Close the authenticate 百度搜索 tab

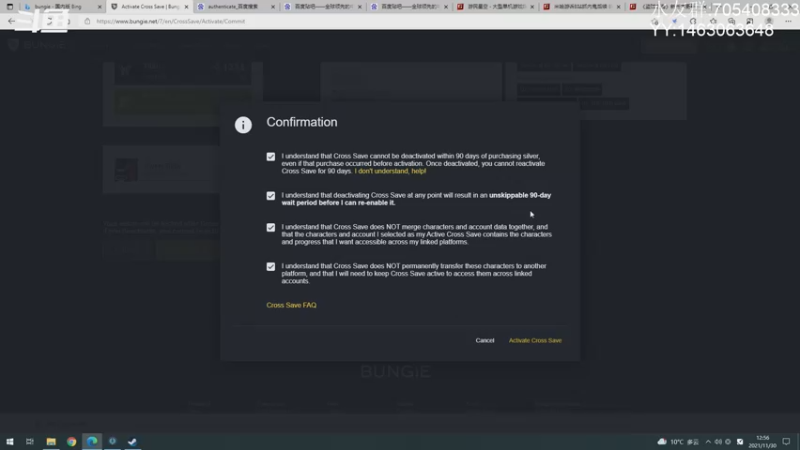(273, 7)
